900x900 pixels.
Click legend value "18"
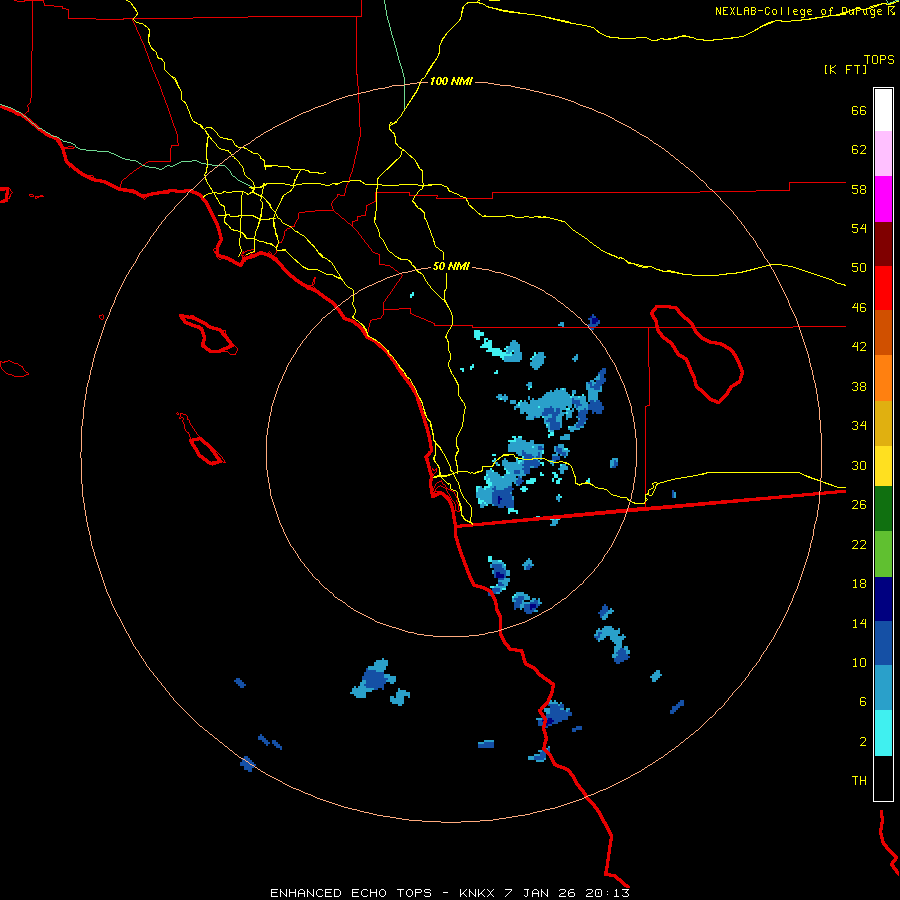(859, 584)
